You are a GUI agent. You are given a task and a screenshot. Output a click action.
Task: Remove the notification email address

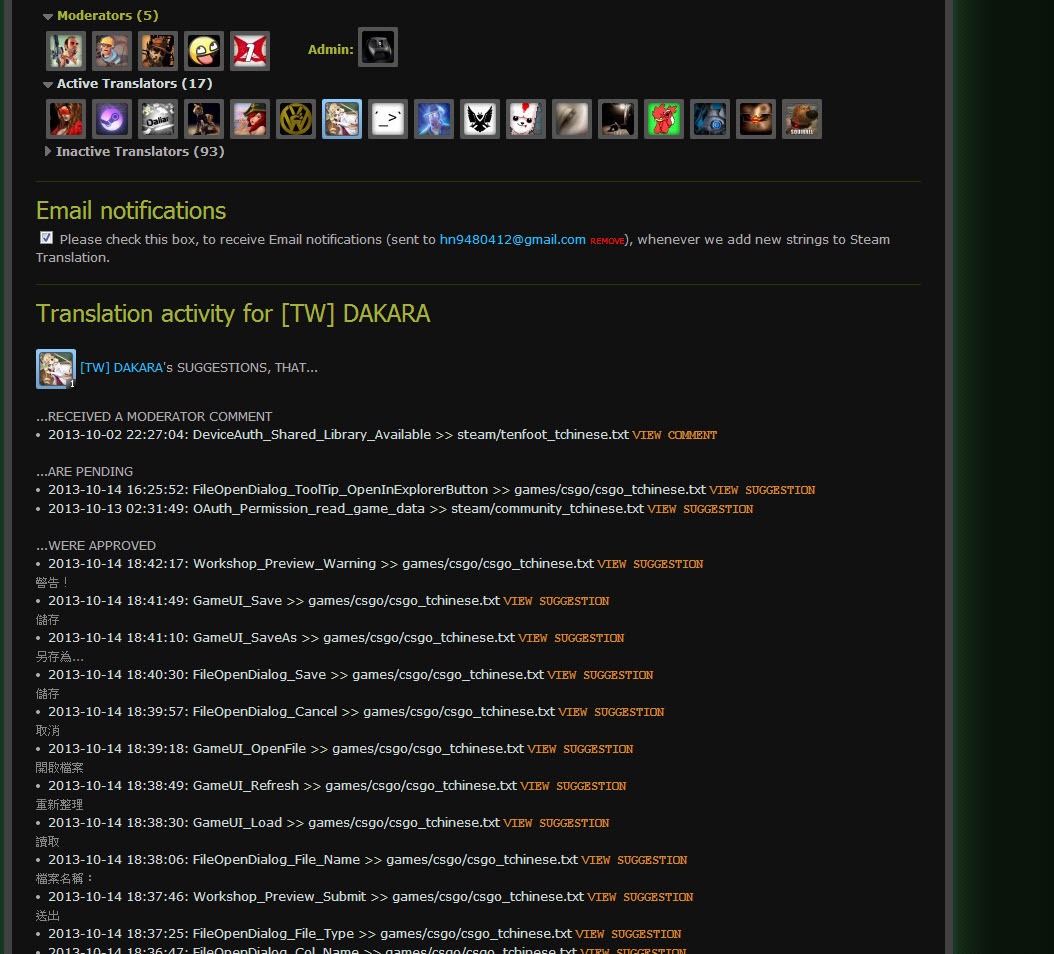(x=607, y=241)
